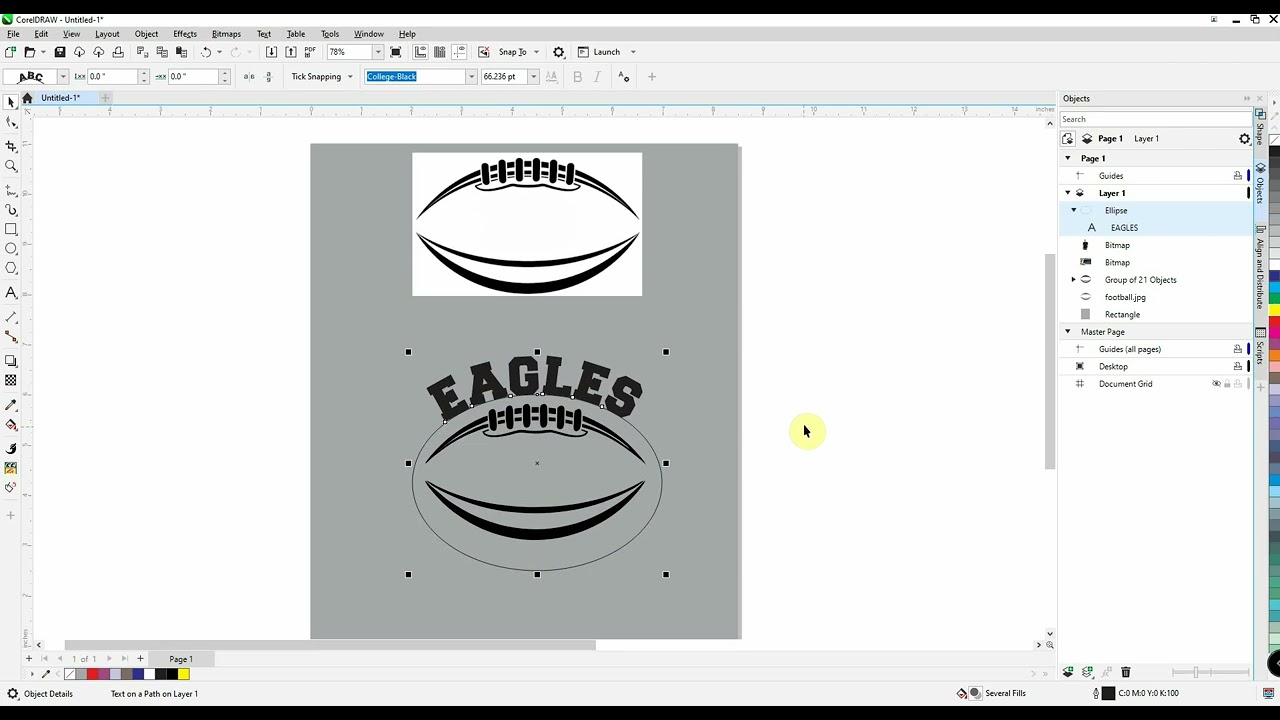Expand Group of 21 Objects

point(1074,280)
